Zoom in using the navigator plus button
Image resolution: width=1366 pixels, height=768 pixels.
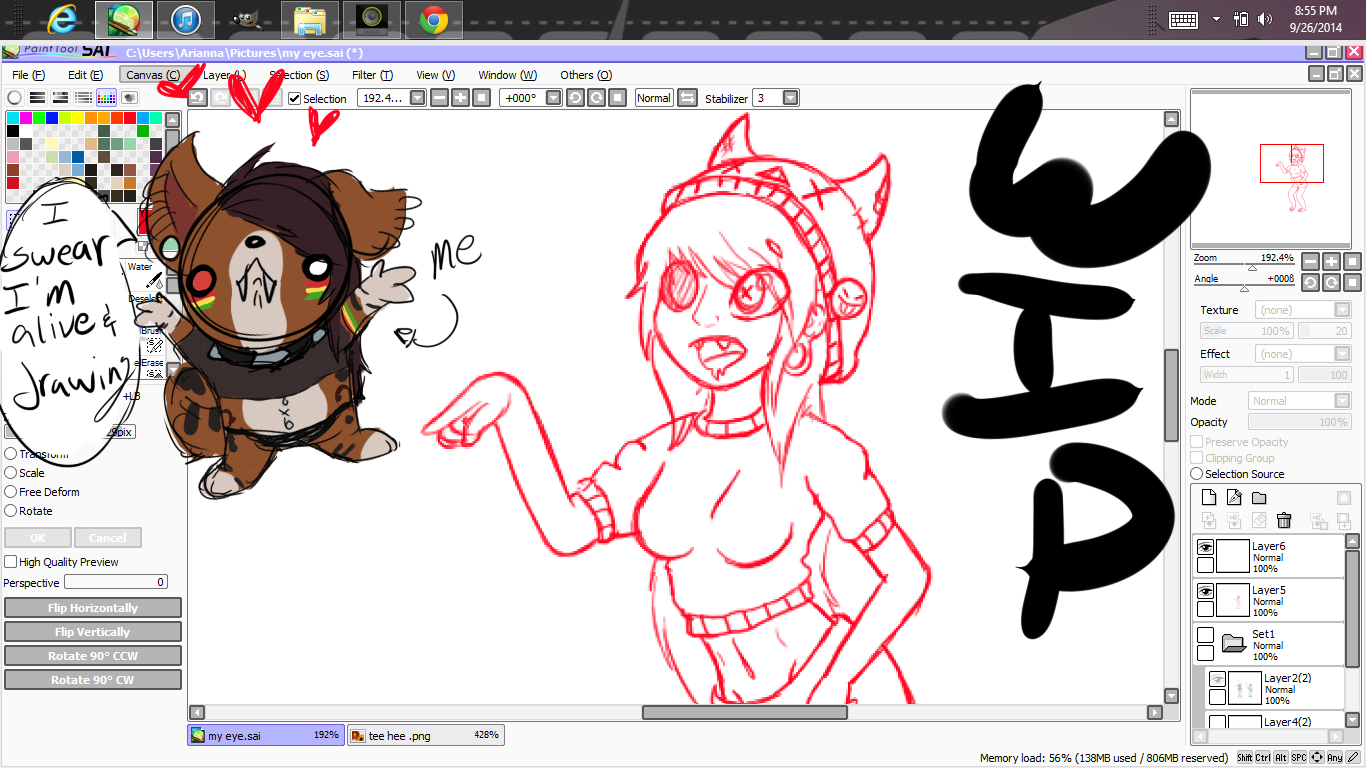tap(1331, 261)
